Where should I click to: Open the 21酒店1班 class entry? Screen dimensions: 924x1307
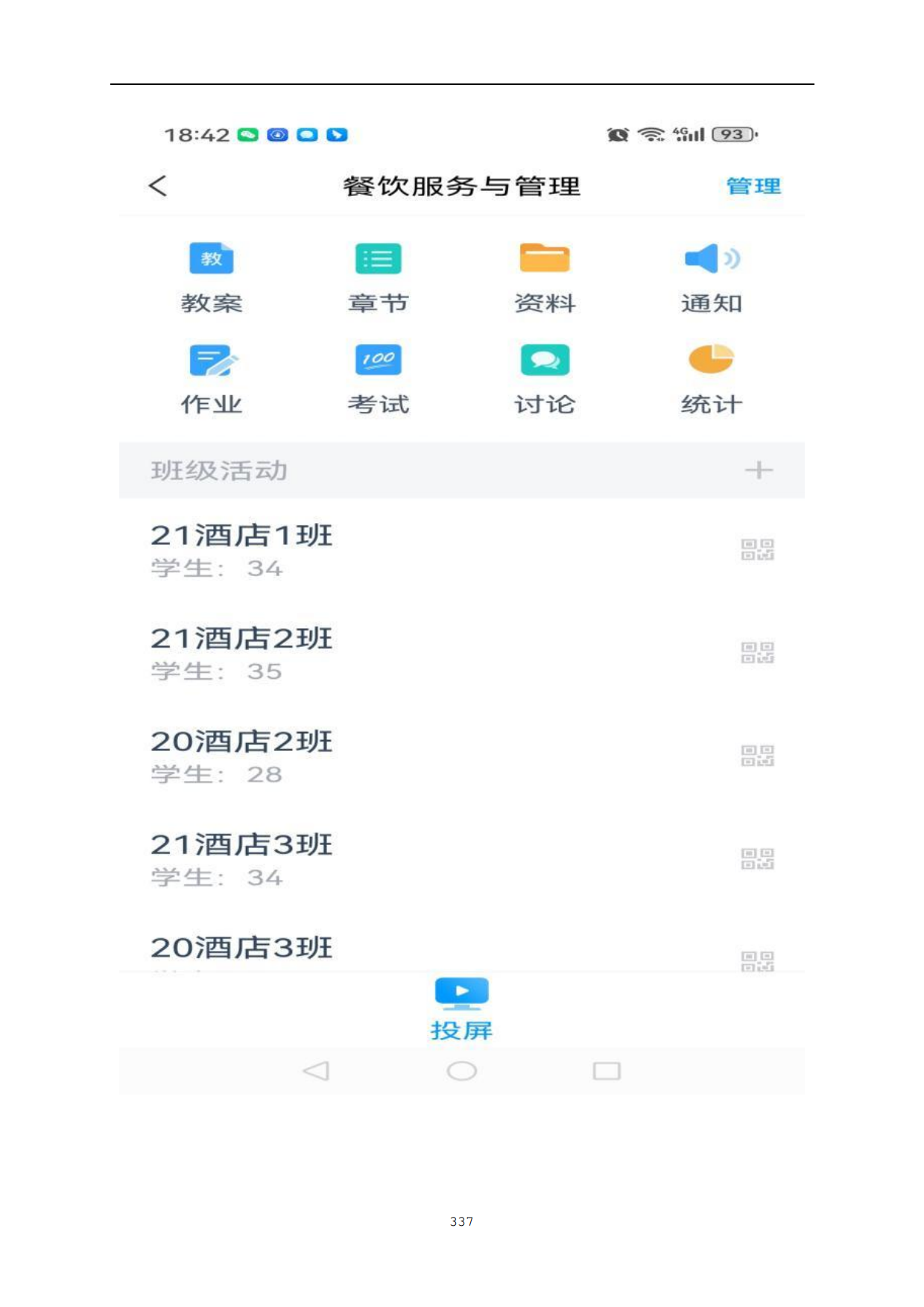(462, 551)
